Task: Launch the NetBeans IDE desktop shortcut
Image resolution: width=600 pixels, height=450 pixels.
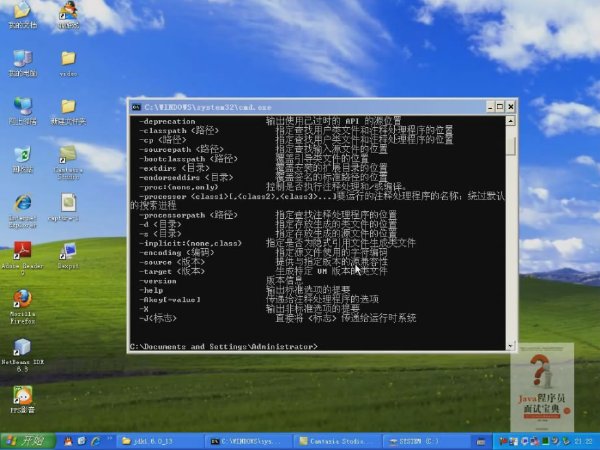Action: coord(23,354)
